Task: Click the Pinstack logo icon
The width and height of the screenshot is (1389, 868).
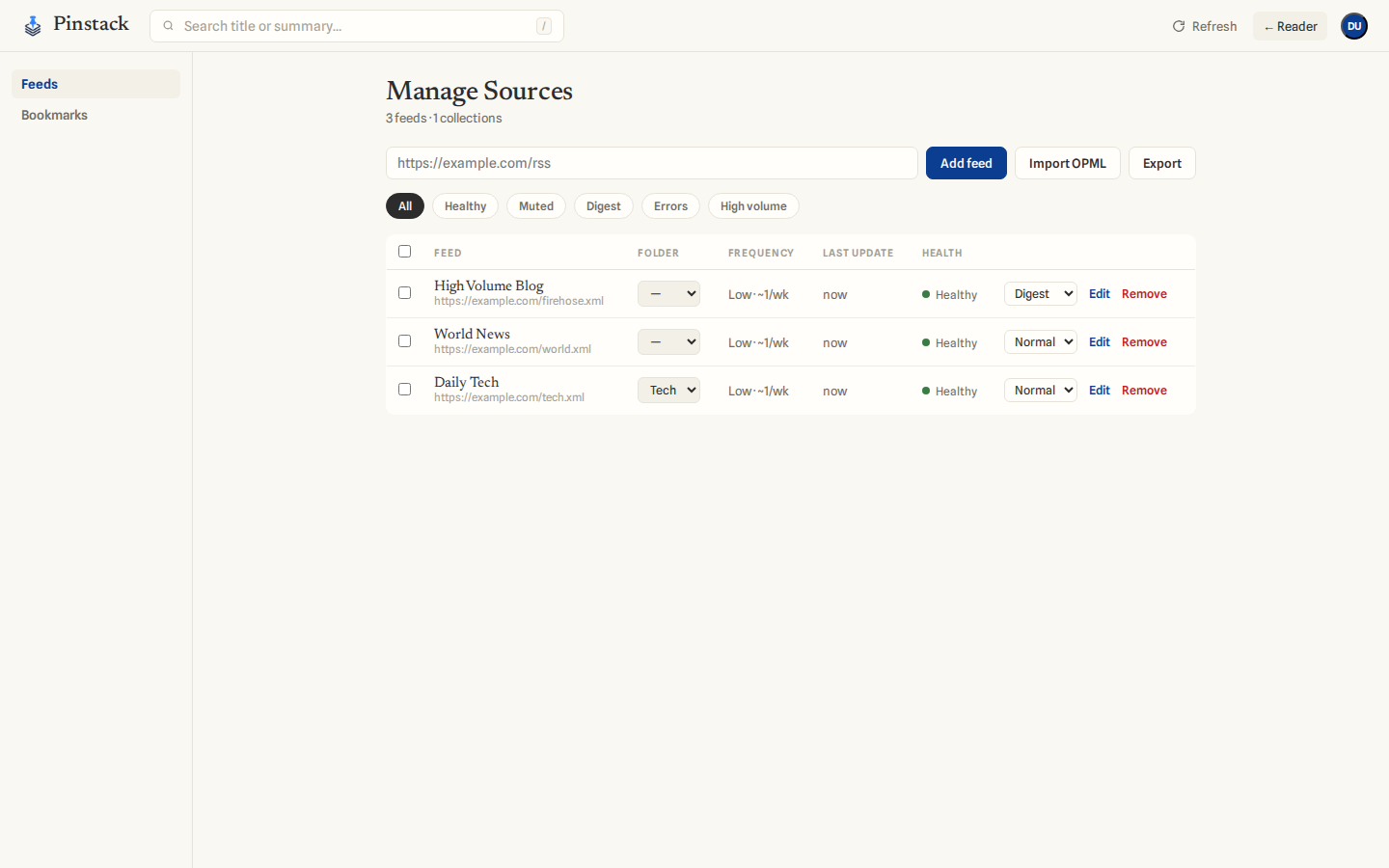Action: (x=33, y=26)
